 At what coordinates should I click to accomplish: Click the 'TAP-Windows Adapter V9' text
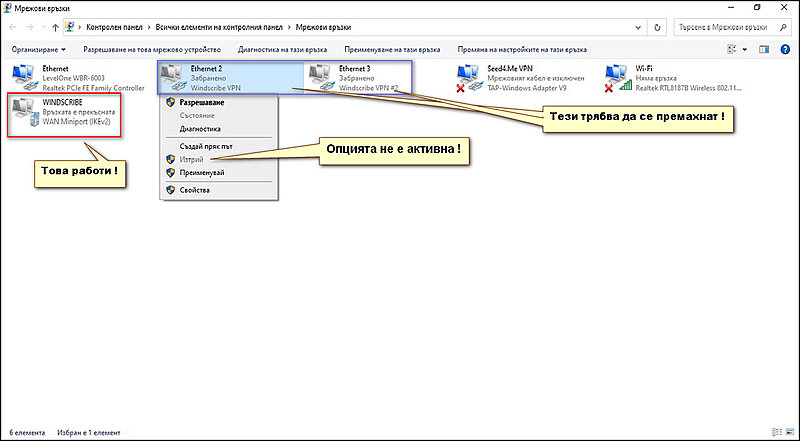(x=527, y=87)
